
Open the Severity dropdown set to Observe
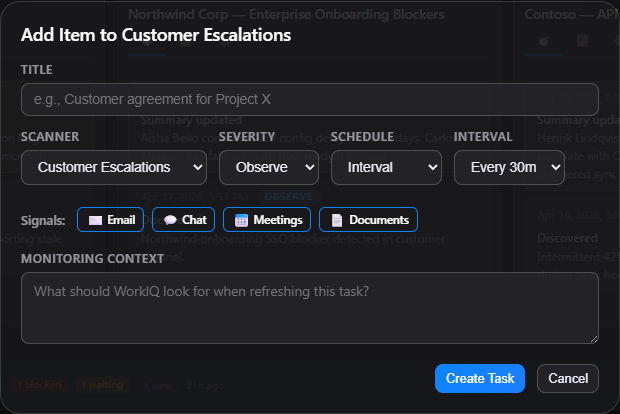point(269,167)
